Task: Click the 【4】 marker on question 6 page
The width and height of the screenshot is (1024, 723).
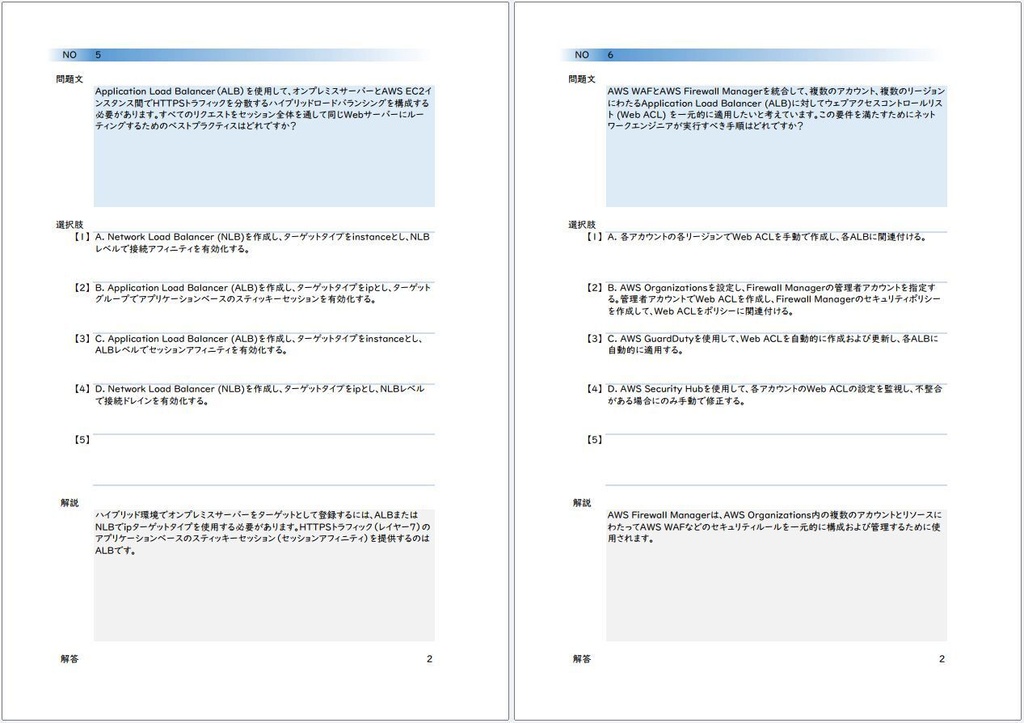Action: tap(594, 389)
